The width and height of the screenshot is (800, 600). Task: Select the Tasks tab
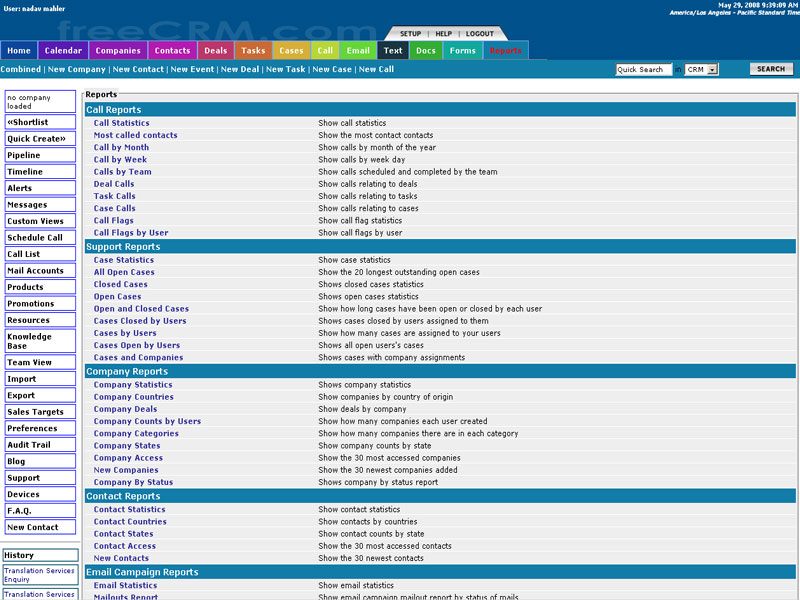click(253, 51)
